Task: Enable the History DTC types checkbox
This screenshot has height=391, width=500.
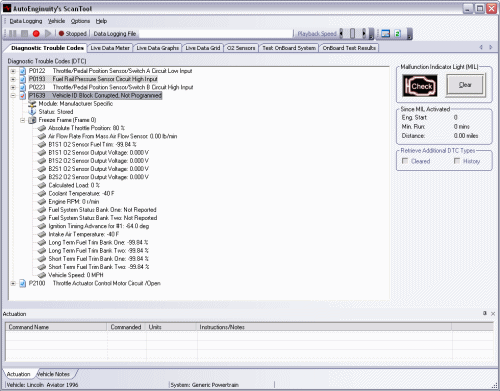Action: coord(457,161)
